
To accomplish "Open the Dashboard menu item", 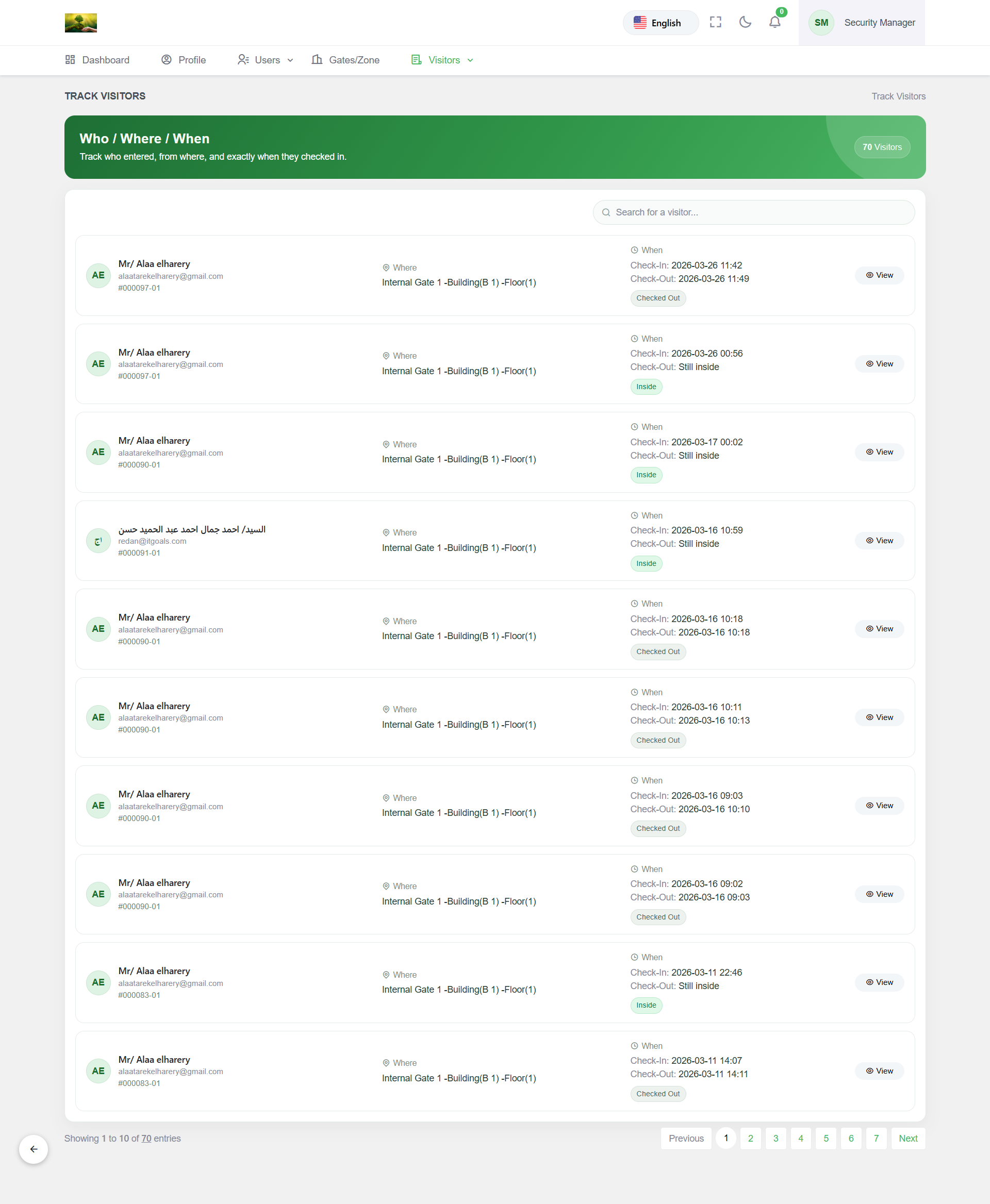I will click(97, 60).
